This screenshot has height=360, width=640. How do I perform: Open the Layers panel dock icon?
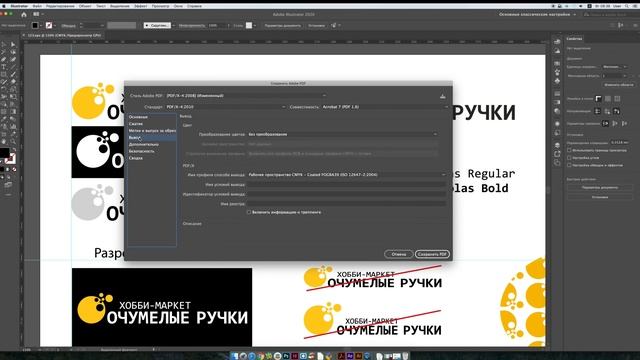pyautogui.click(x=557, y=145)
